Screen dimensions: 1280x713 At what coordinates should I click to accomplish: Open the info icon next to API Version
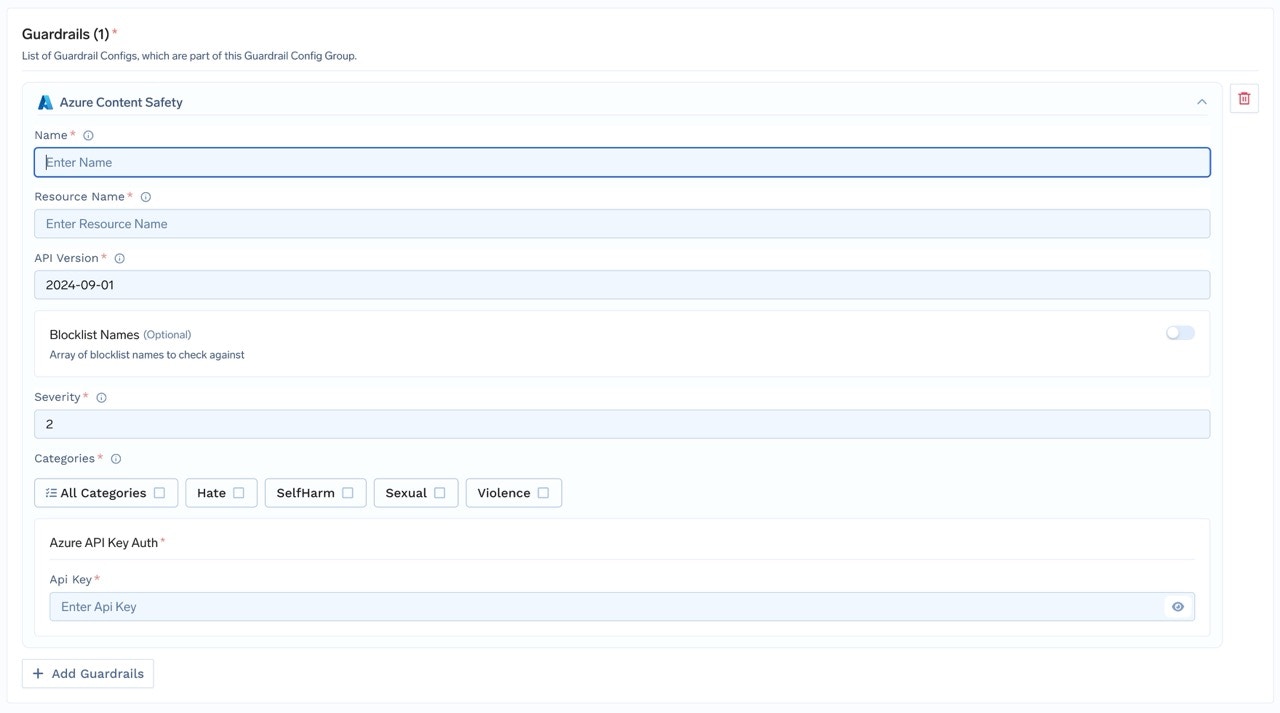pos(120,258)
